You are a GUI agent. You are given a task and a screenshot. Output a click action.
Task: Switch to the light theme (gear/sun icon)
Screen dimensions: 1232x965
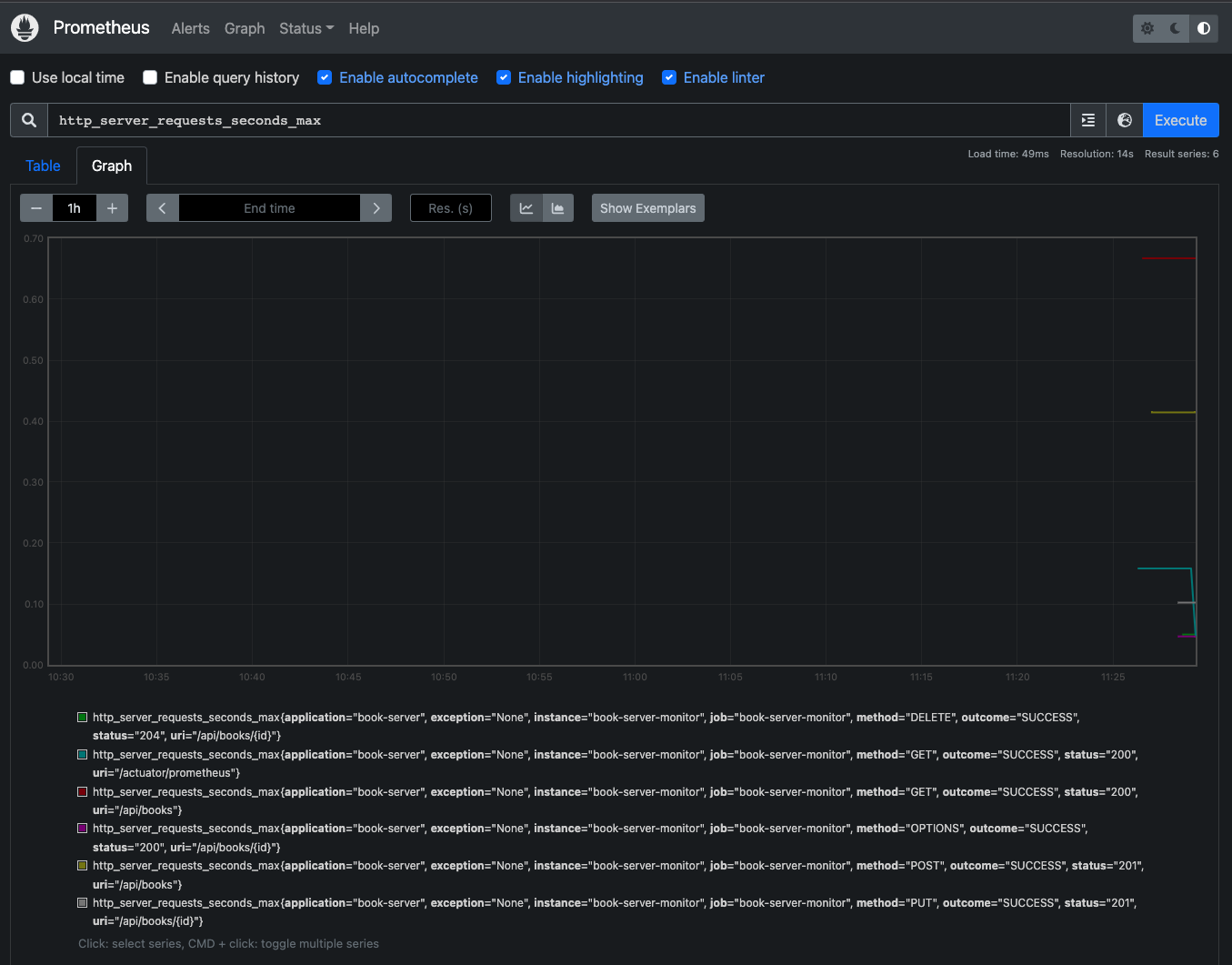click(1147, 28)
